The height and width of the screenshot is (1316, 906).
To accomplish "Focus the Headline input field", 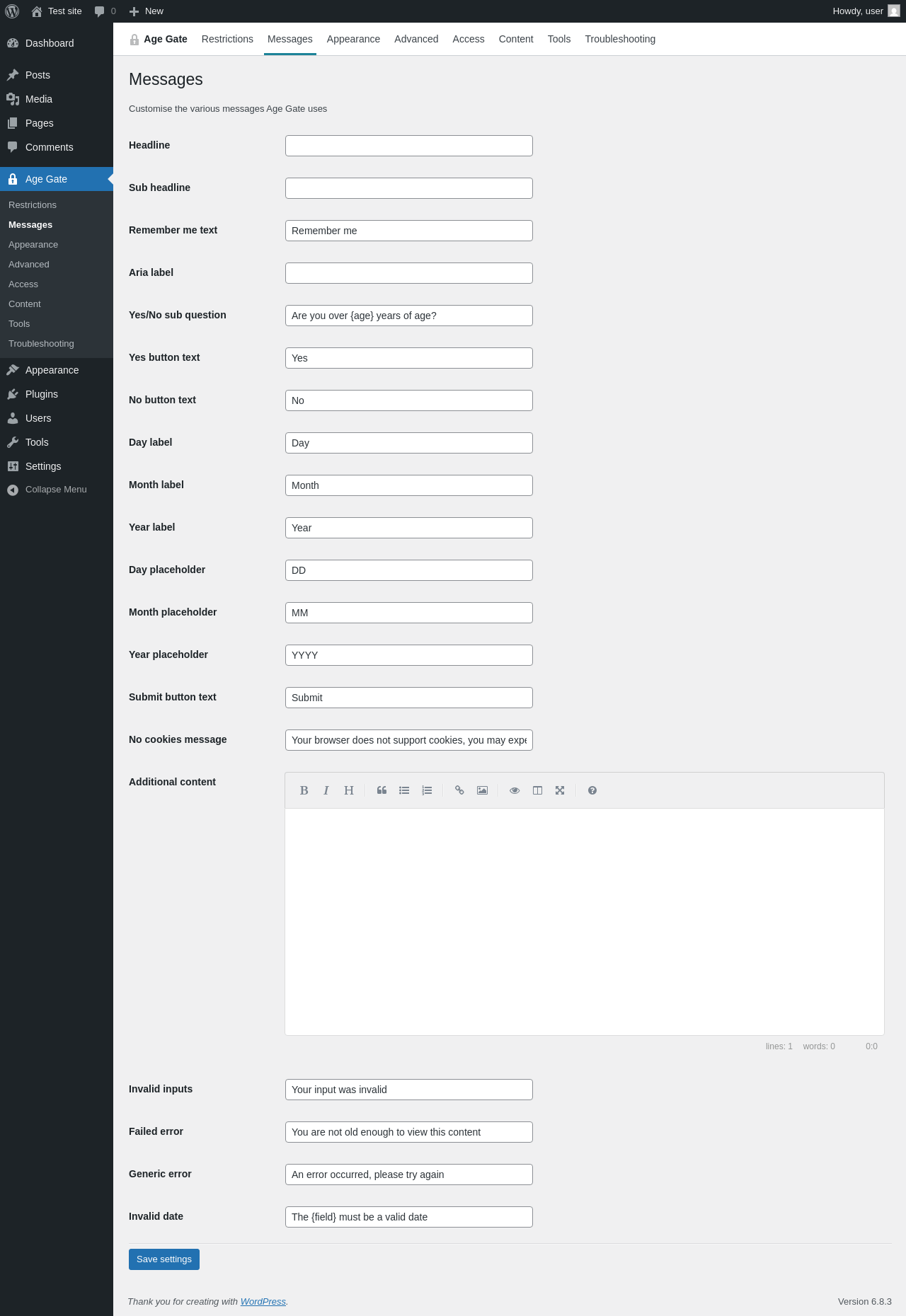I will (x=409, y=146).
